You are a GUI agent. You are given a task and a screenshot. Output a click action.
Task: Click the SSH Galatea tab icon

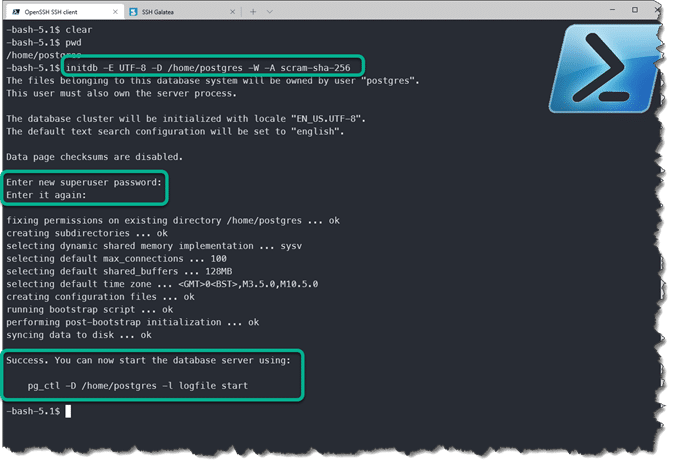pyautogui.click(x=134, y=11)
